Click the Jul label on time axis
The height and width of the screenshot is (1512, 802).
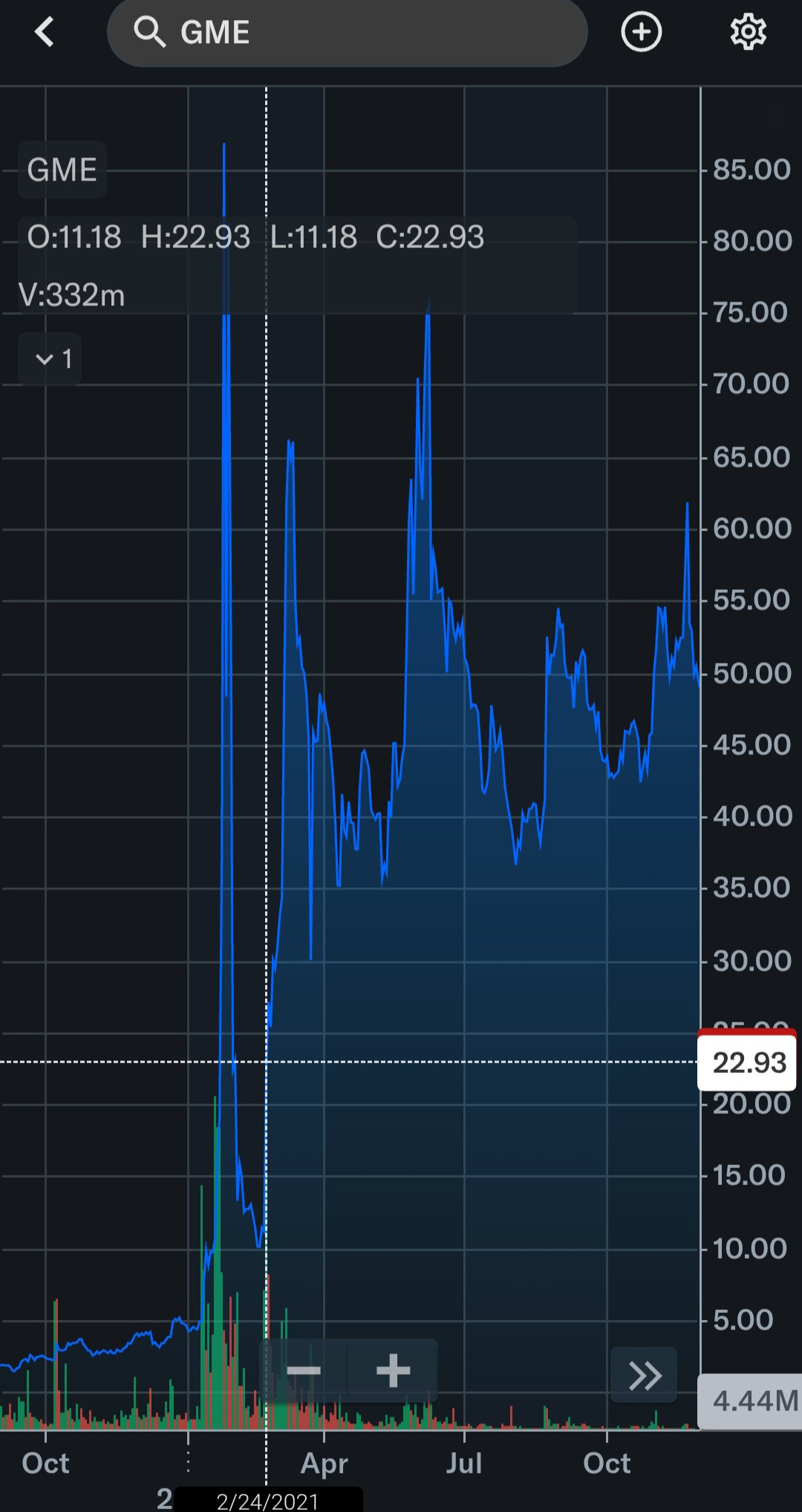(464, 1463)
